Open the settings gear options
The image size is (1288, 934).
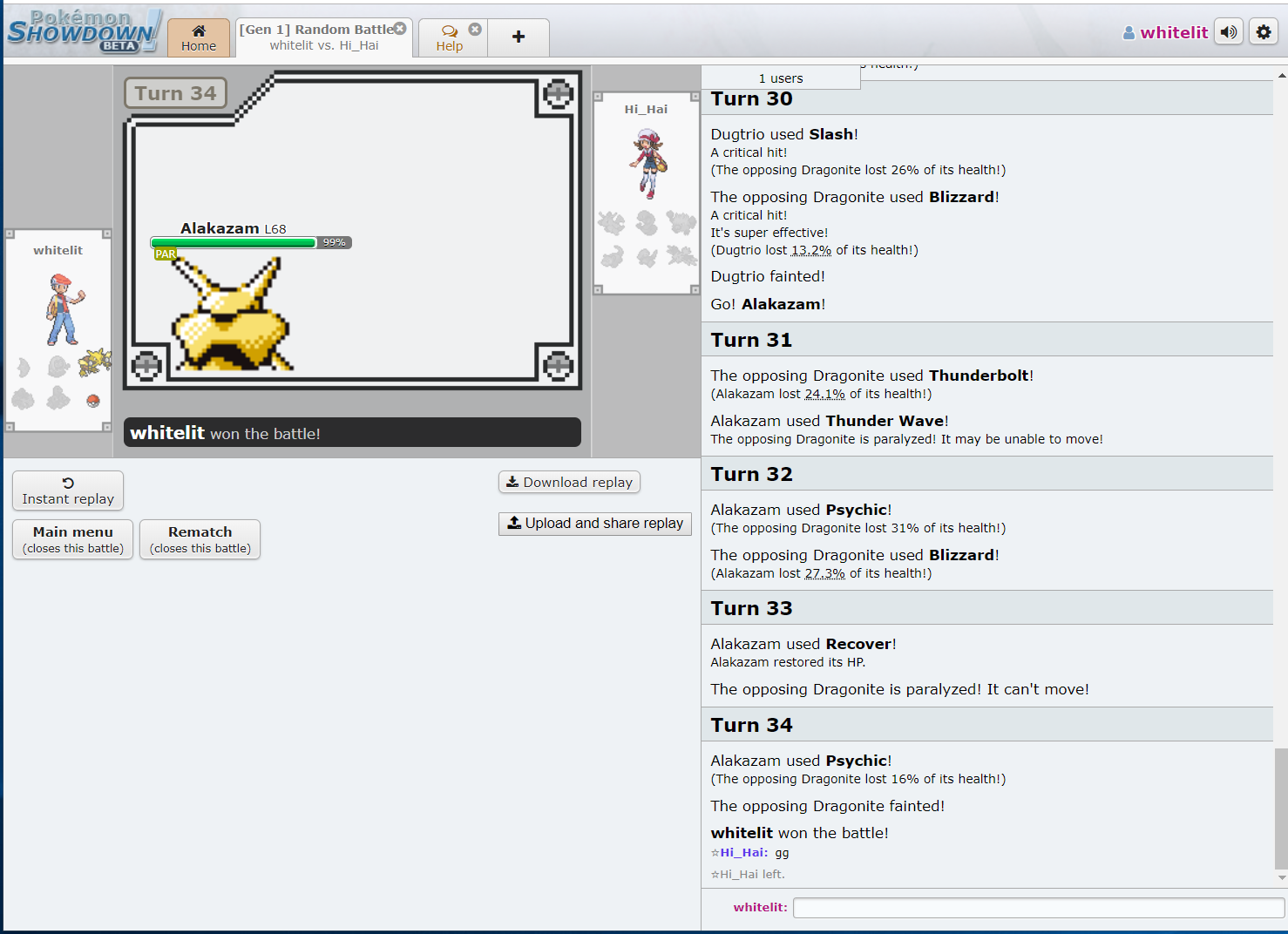pos(1264,32)
